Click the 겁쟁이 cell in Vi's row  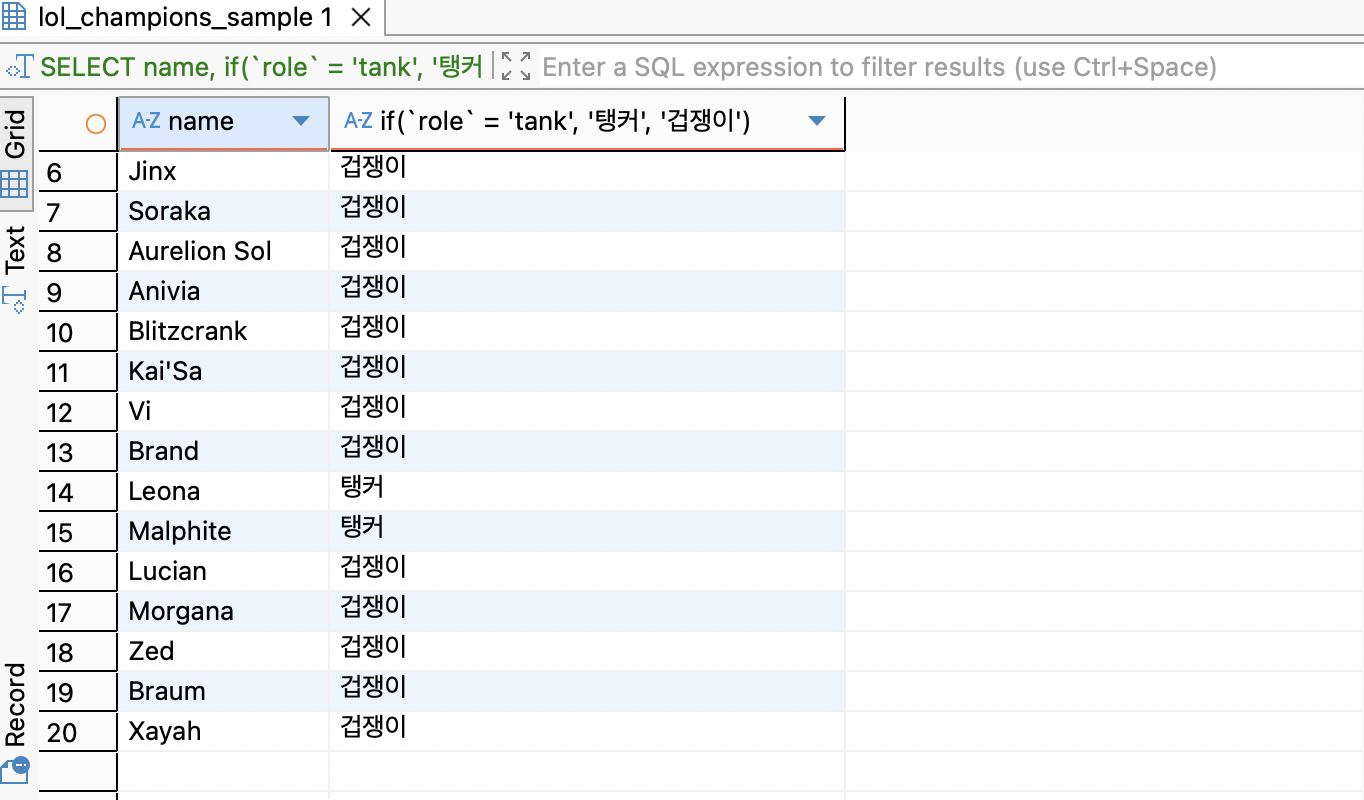(x=587, y=411)
